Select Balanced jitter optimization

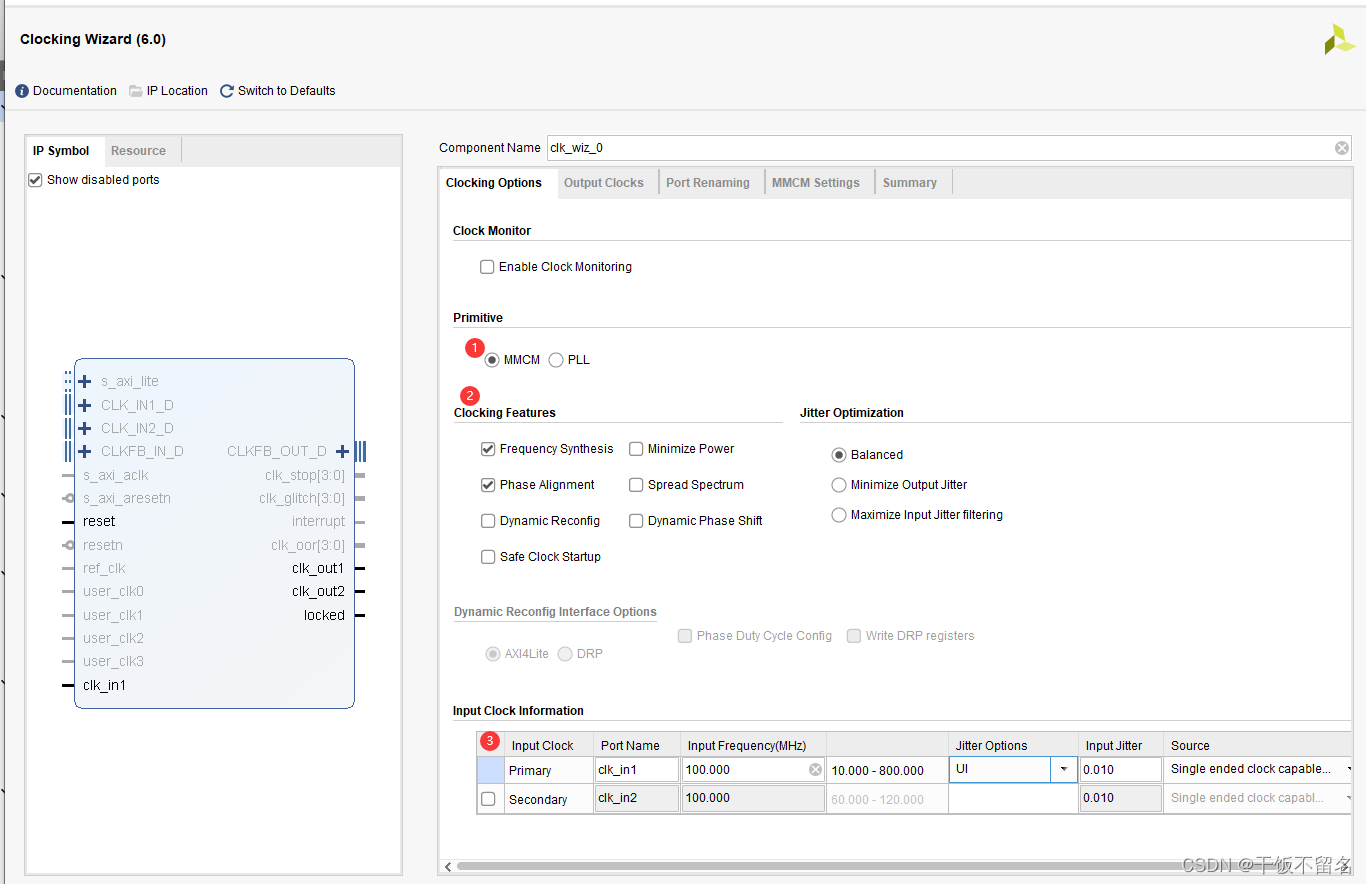pyautogui.click(x=839, y=455)
